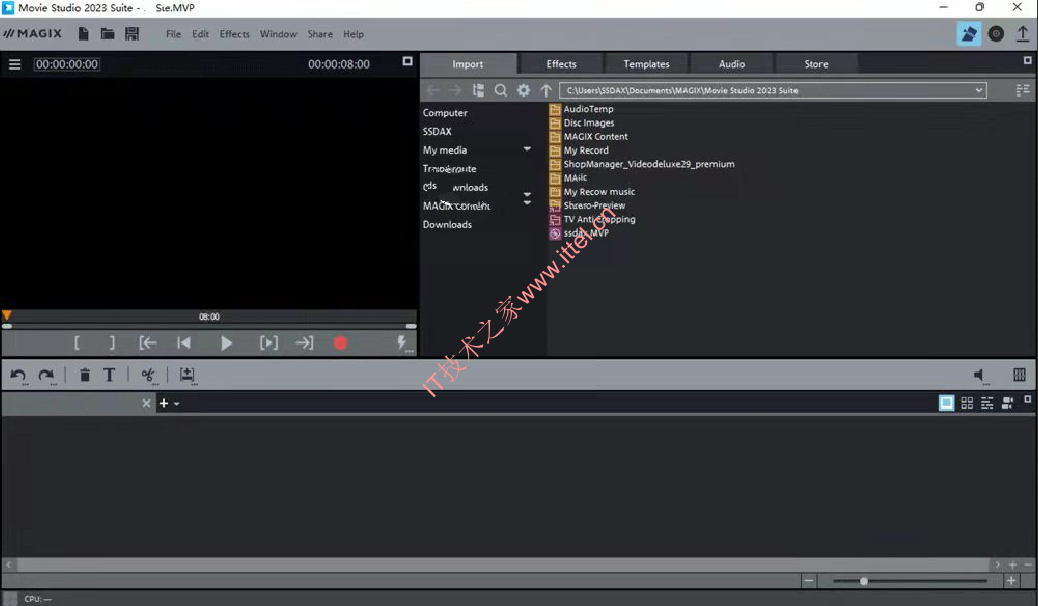Open the Edit menu
This screenshot has width=1038, height=606.
(x=201, y=34)
